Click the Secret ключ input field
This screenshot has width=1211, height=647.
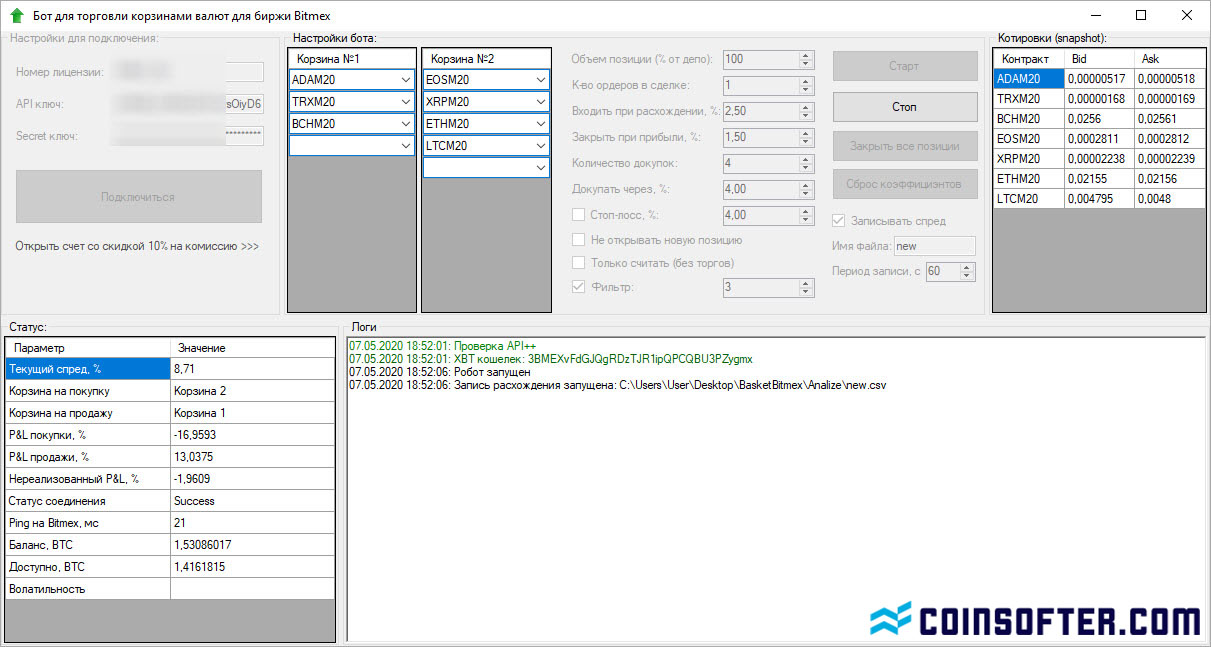click(188, 136)
